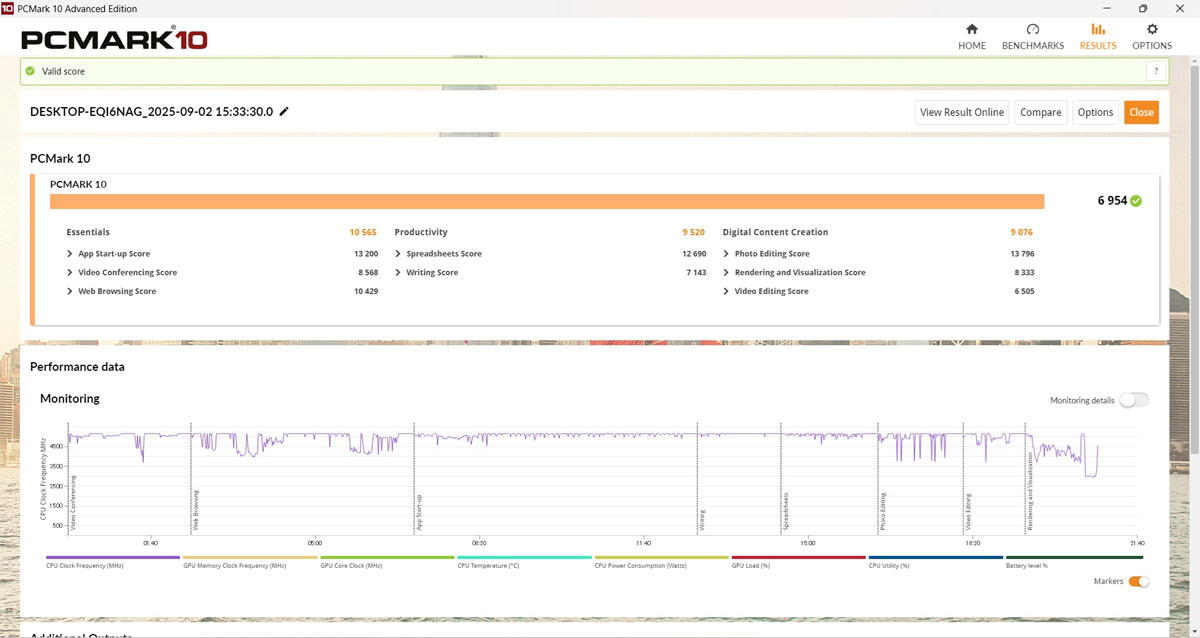
Task: Click the App Start-up value 13 200
Action: pos(366,254)
